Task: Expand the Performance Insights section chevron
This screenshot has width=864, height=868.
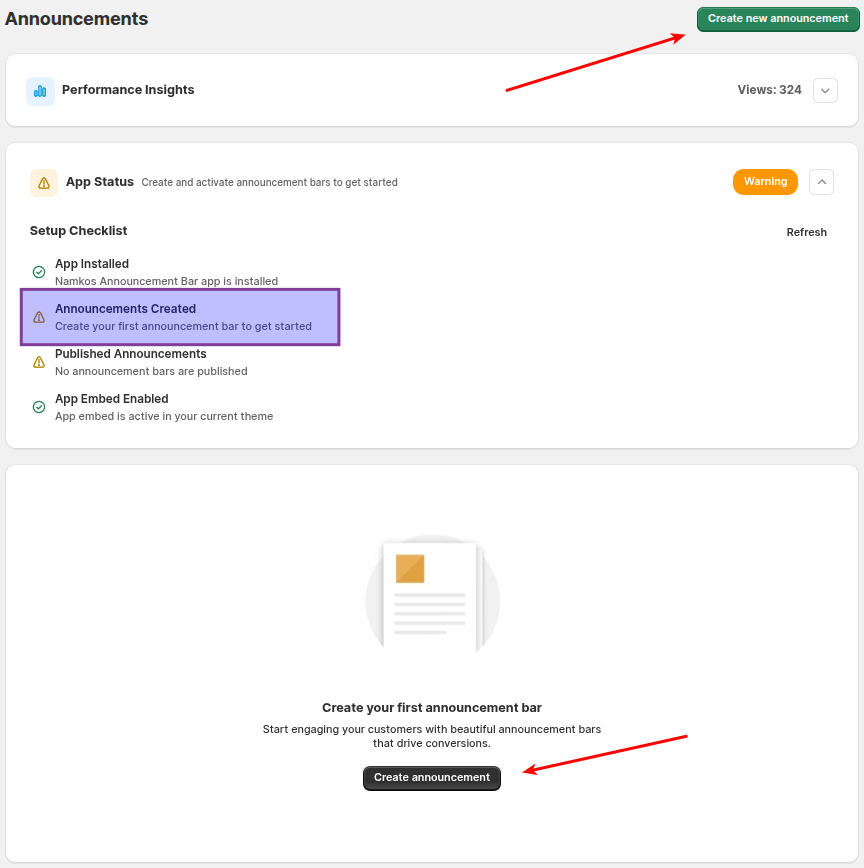Action: (825, 90)
